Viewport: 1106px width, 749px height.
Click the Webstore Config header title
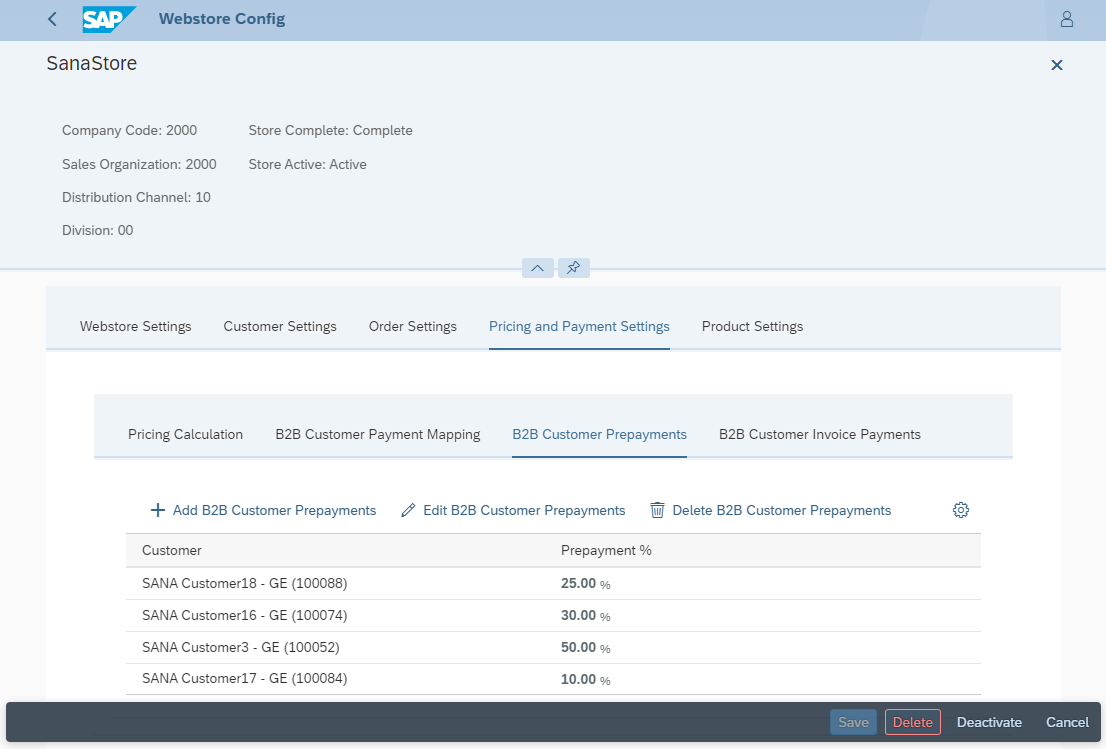click(x=222, y=19)
